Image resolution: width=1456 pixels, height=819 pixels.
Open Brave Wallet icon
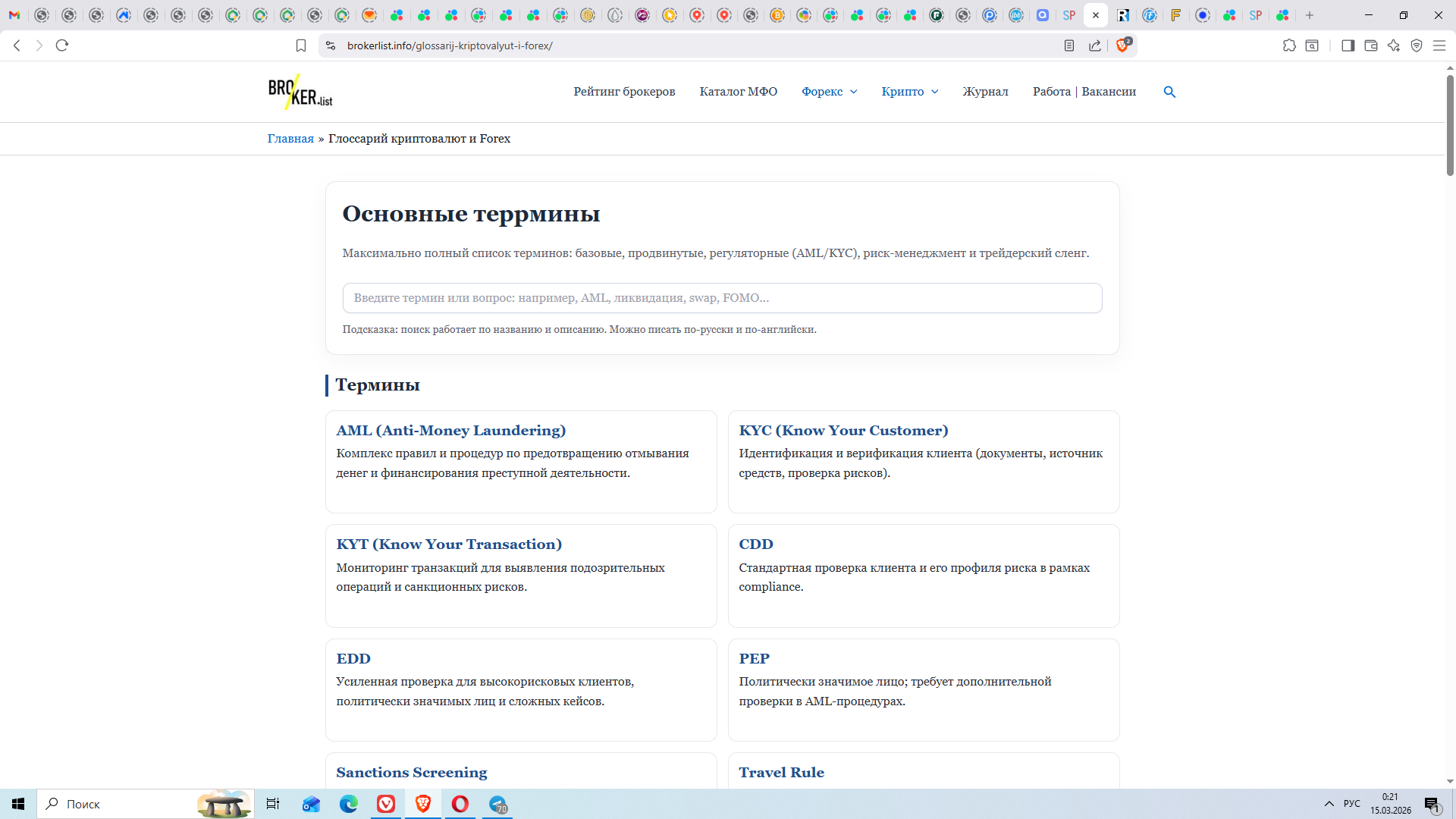[x=1371, y=45]
